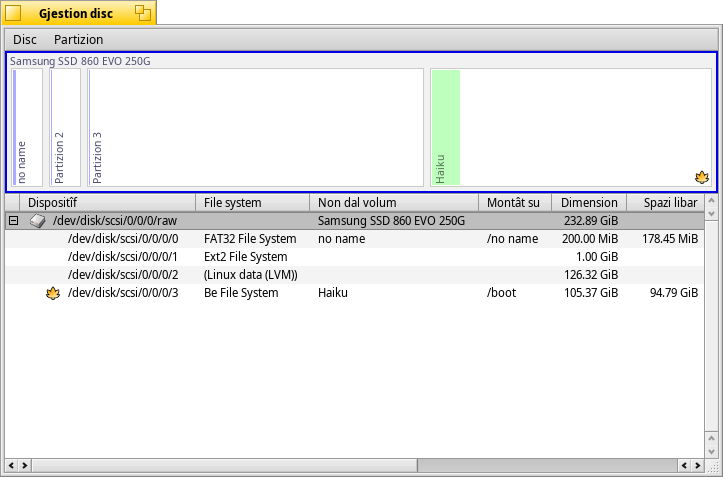Sort by the Spazi libar column header
The image size is (723, 477).
[x=665, y=203]
